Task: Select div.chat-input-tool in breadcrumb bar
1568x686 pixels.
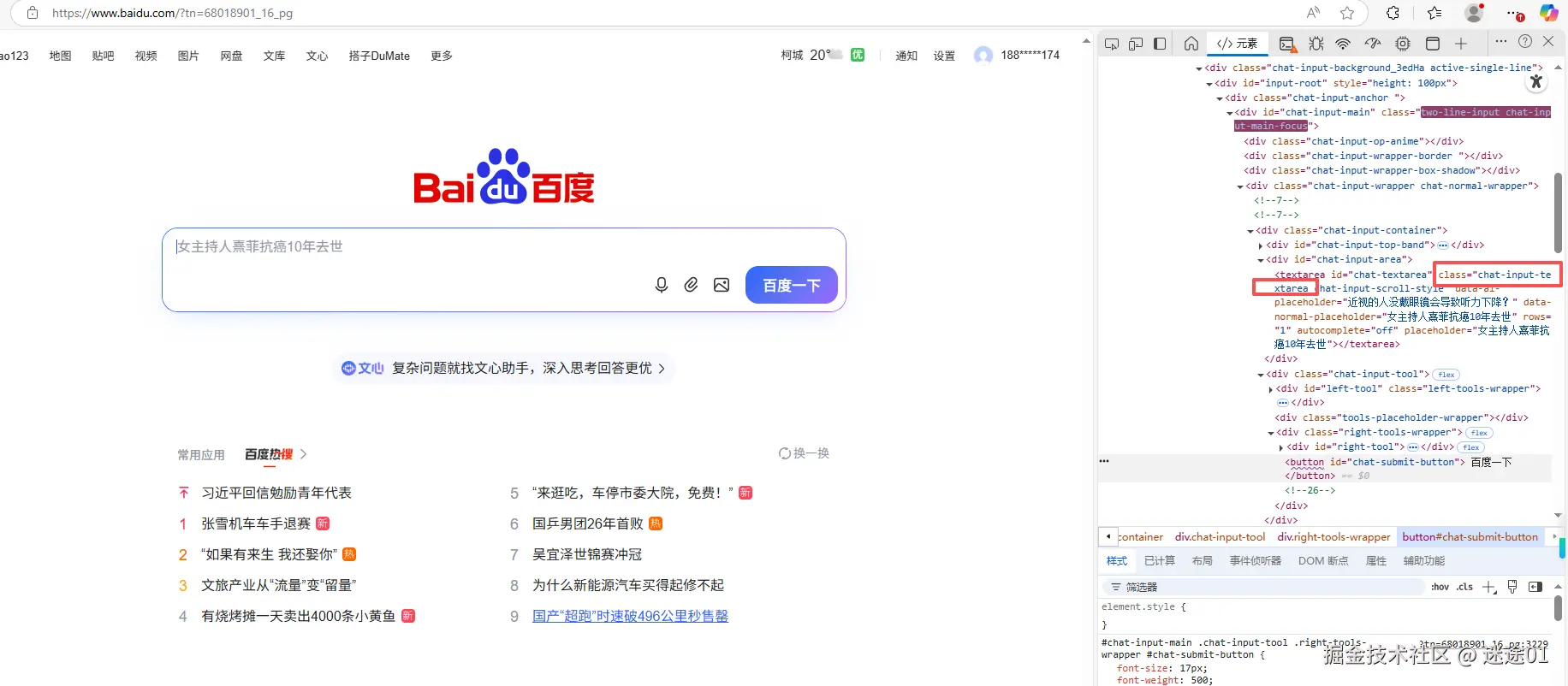Action: click(1221, 537)
